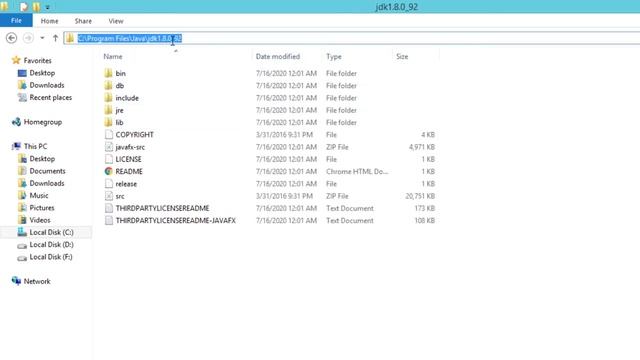640x360 pixels.
Task: Open the File menu tab
Action: (16, 20)
